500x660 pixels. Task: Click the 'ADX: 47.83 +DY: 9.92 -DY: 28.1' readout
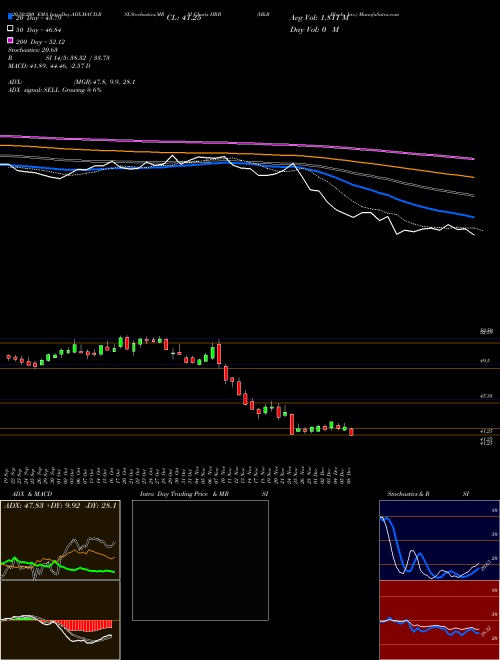(60, 505)
